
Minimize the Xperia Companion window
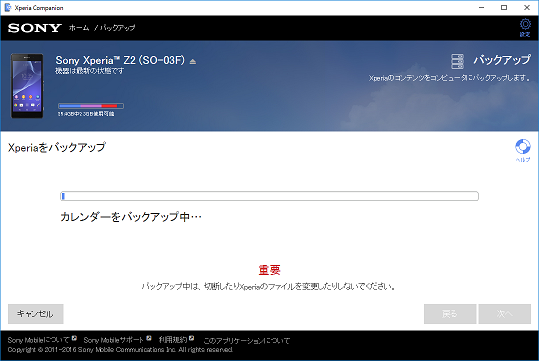[482, 8]
